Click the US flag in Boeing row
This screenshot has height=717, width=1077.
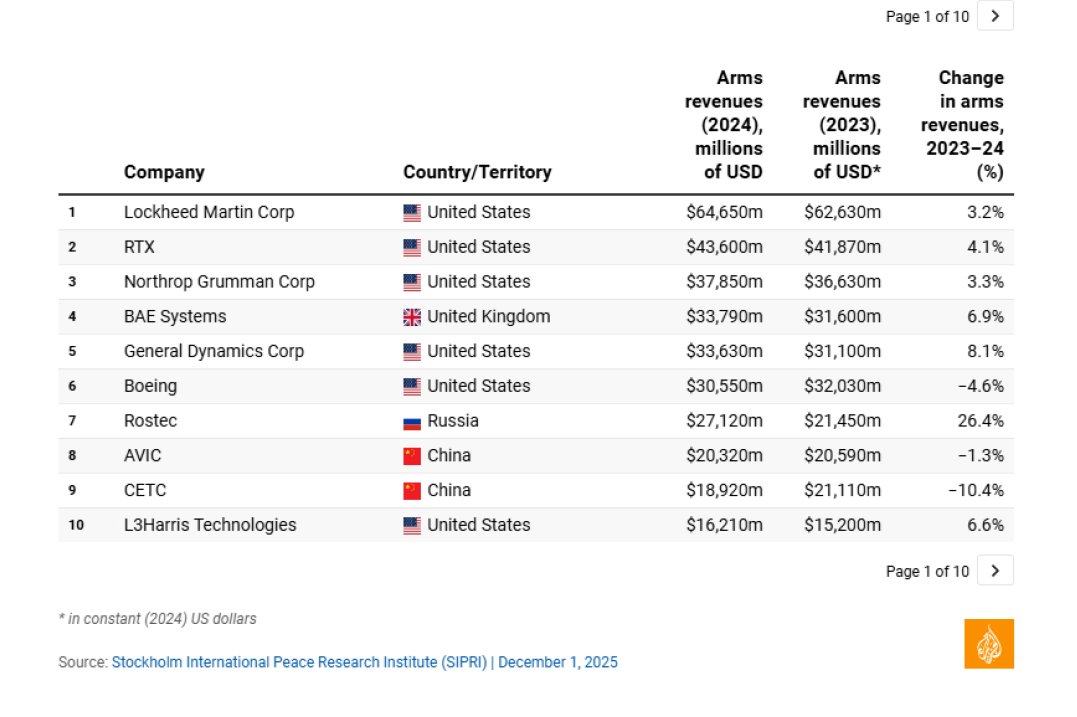tap(411, 386)
